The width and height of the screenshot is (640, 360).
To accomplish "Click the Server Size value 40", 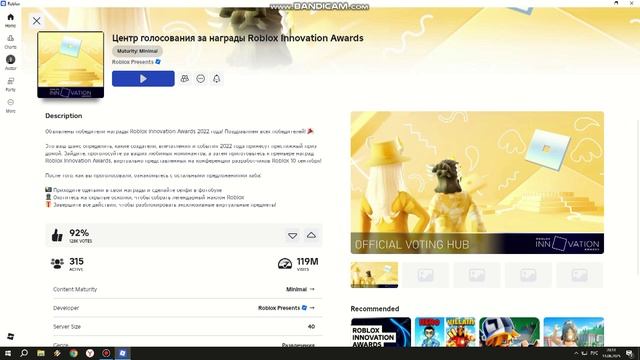I will click(x=311, y=327).
